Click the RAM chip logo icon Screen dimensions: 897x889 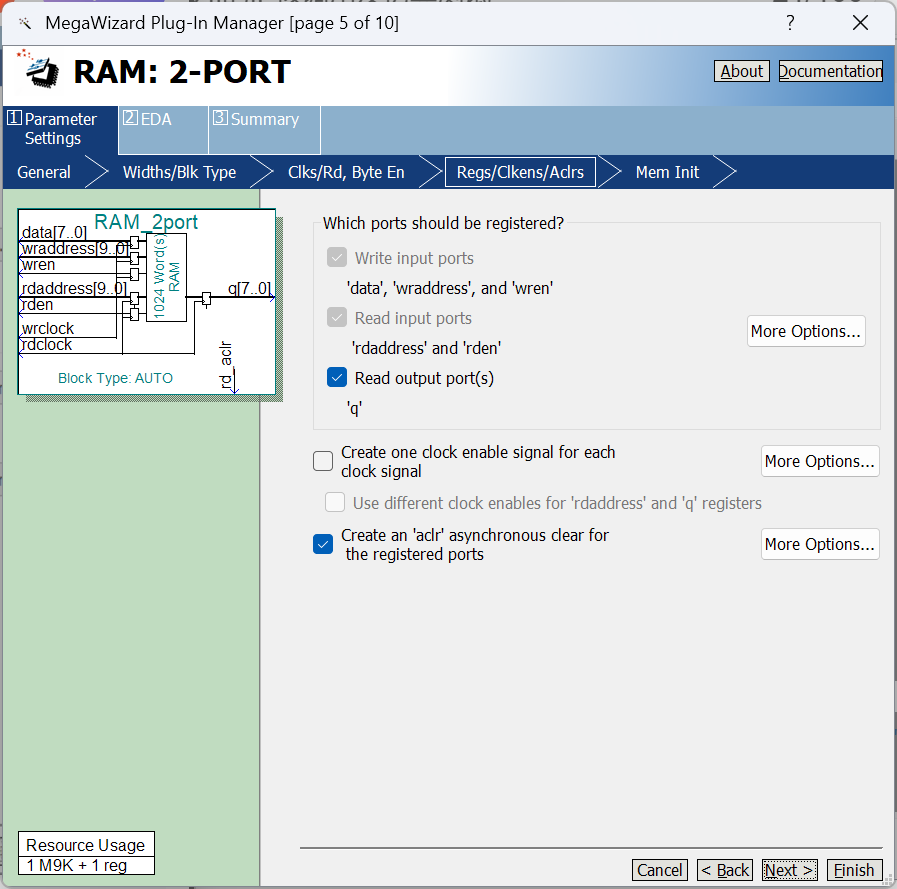tap(38, 70)
